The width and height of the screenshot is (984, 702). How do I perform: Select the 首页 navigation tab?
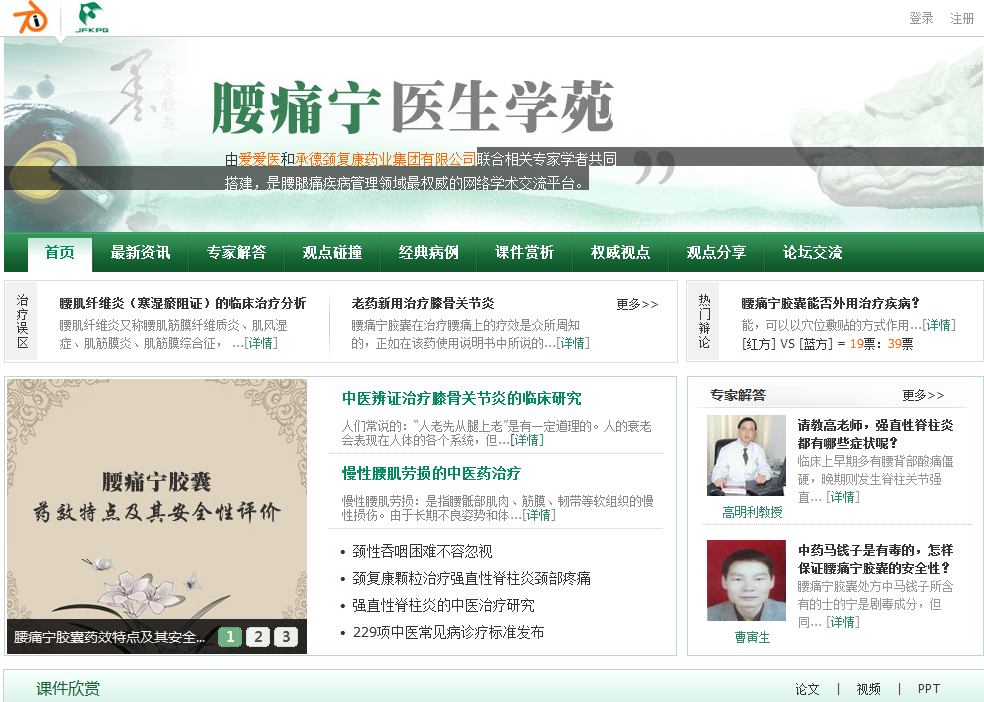60,253
